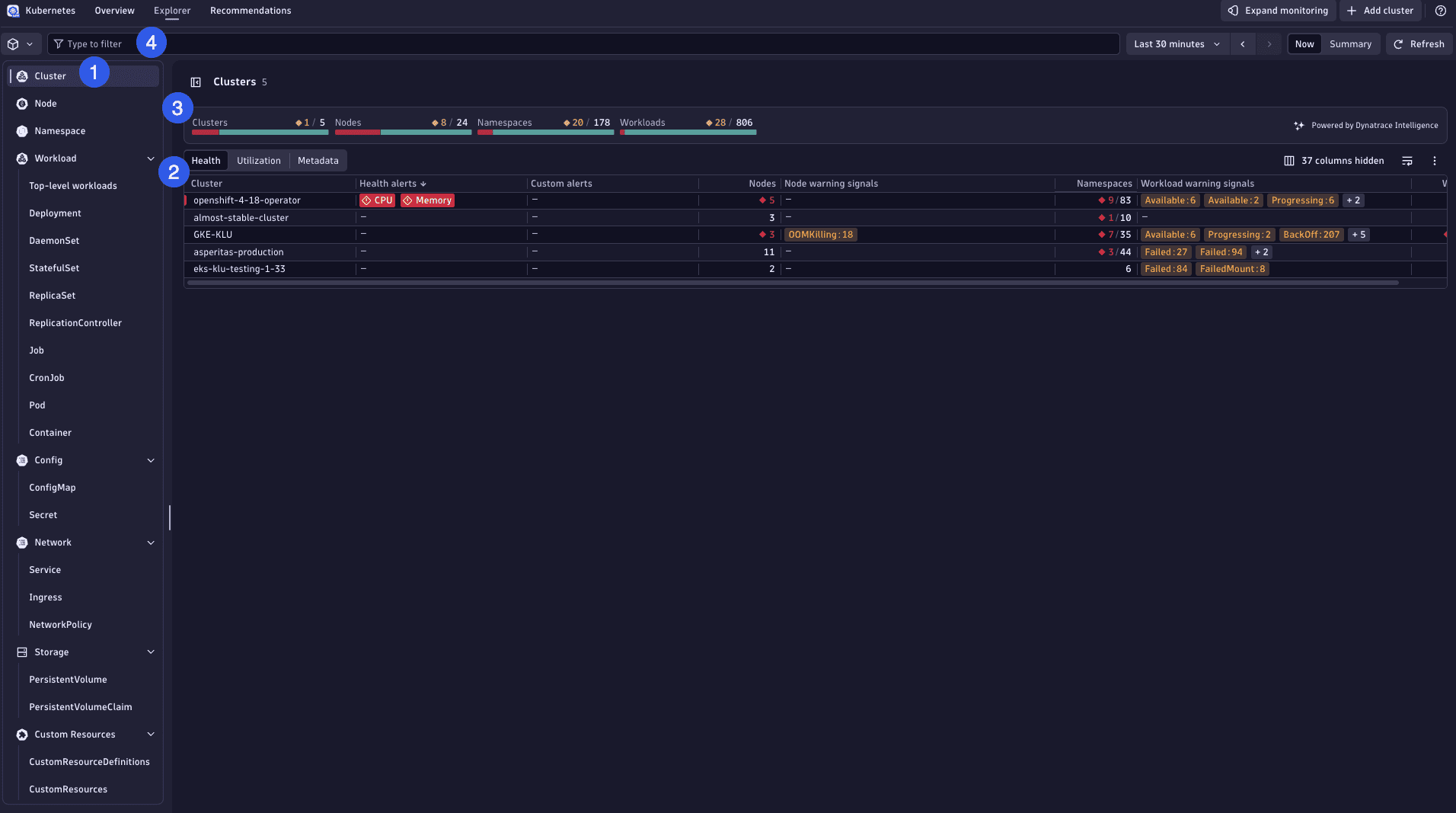Open the Last 30 minutes timeframe dropdown

(1177, 44)
